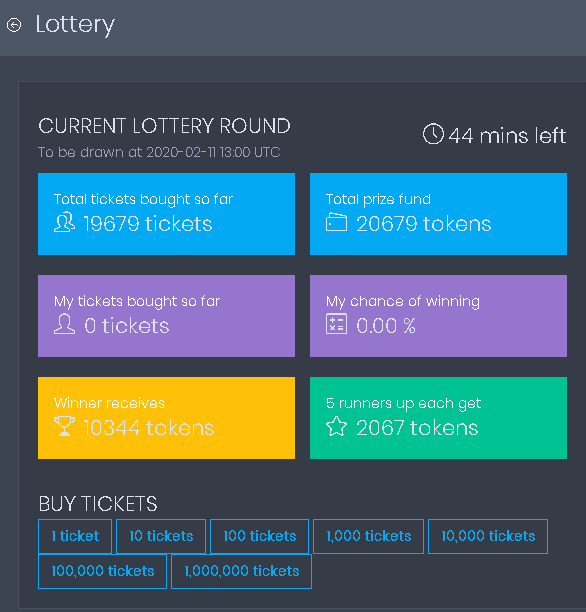
Task: Click the My chance of winning card
Action: pos(438,316)
